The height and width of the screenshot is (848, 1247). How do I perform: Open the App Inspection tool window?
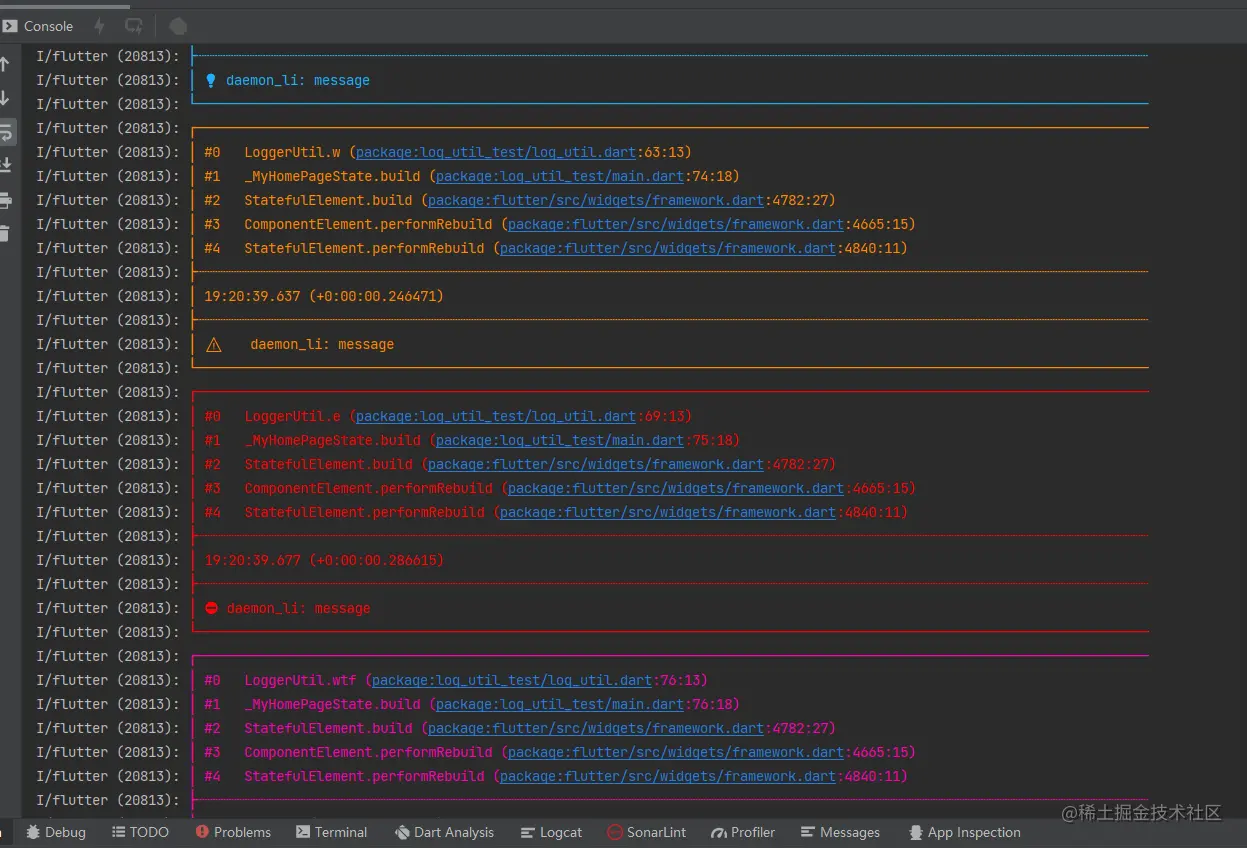(965, 832)
